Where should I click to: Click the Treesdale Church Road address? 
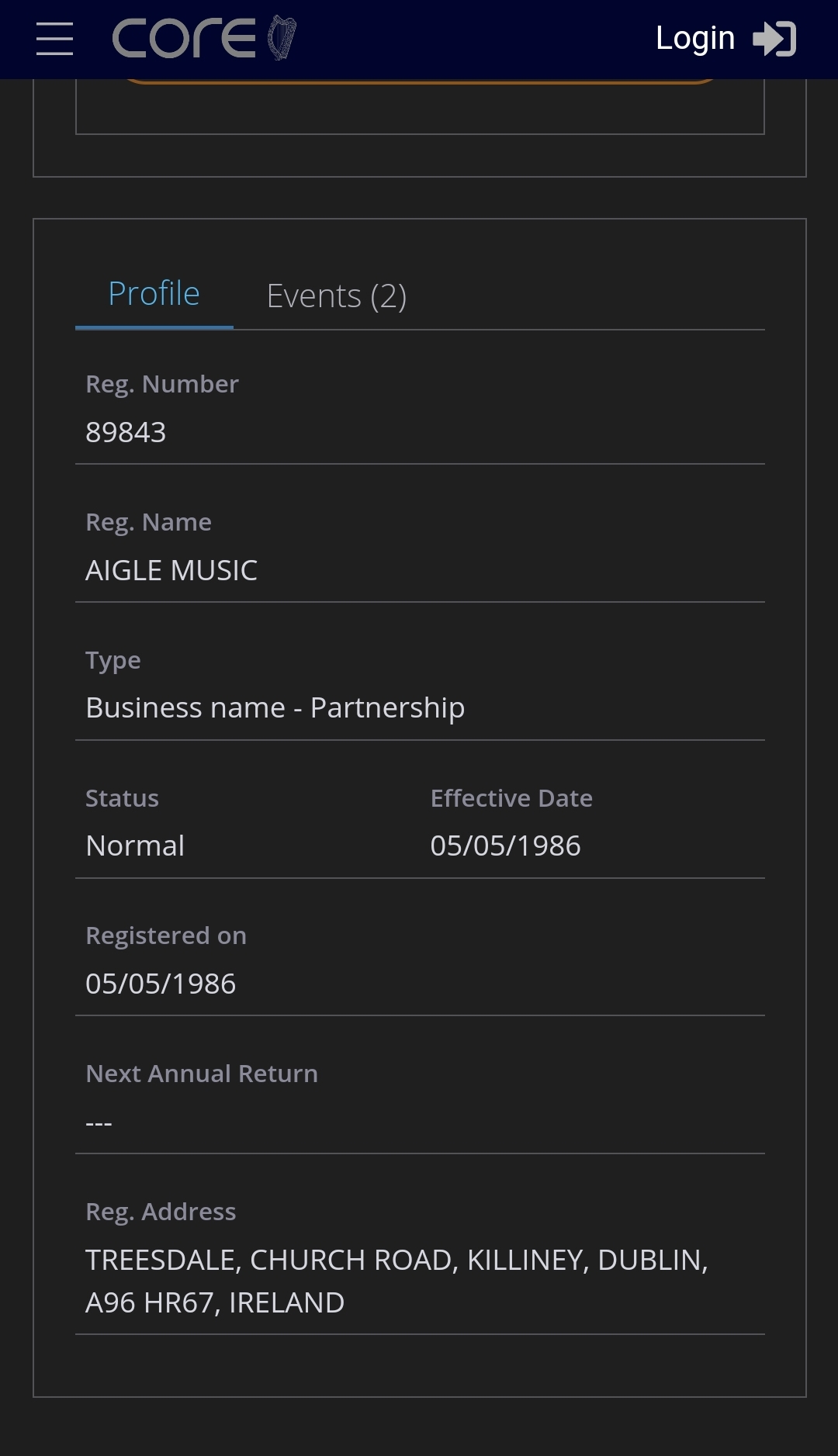[396, 1281]
